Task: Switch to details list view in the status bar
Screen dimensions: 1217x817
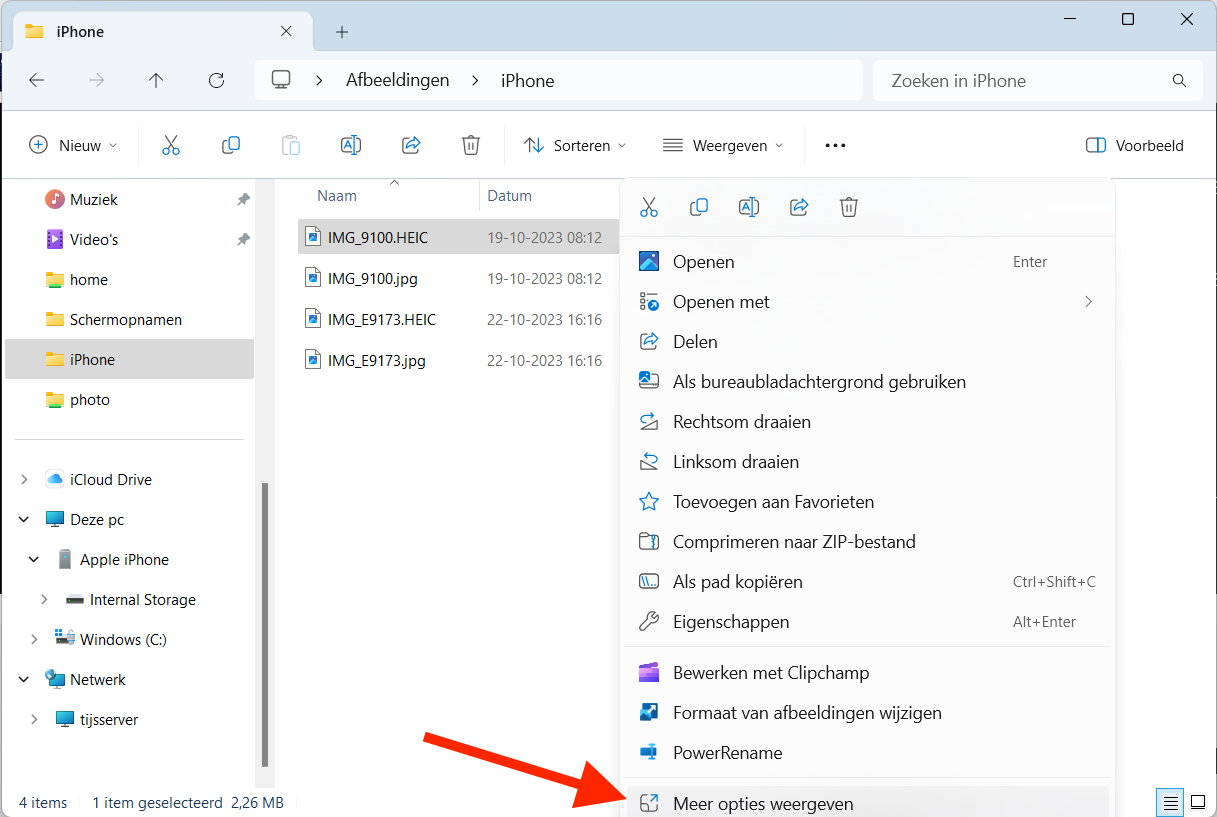Action: pyautogui.click(x=1170, y=802)
